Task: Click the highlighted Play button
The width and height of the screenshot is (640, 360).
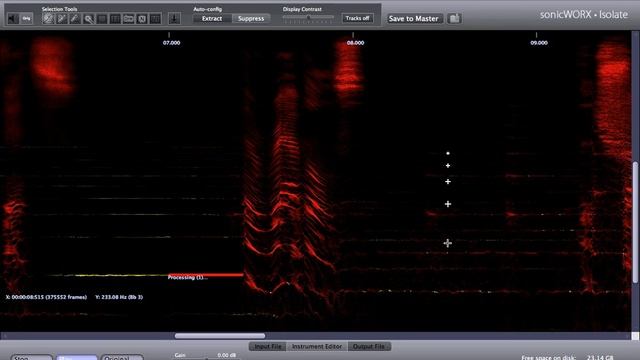Action: click(x=76, y=357)
